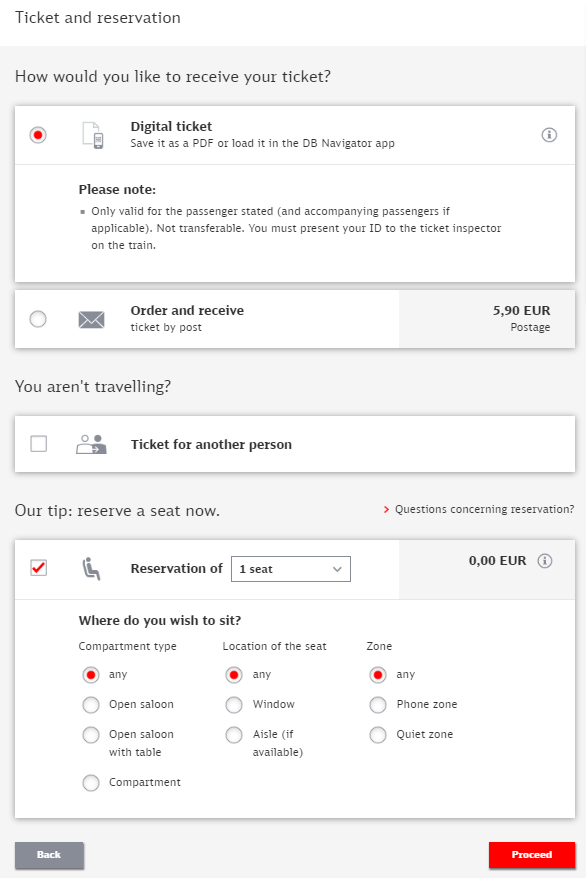586x878 pixels.
Task: Choose Window seat location
Action: [x=234, y=704]
